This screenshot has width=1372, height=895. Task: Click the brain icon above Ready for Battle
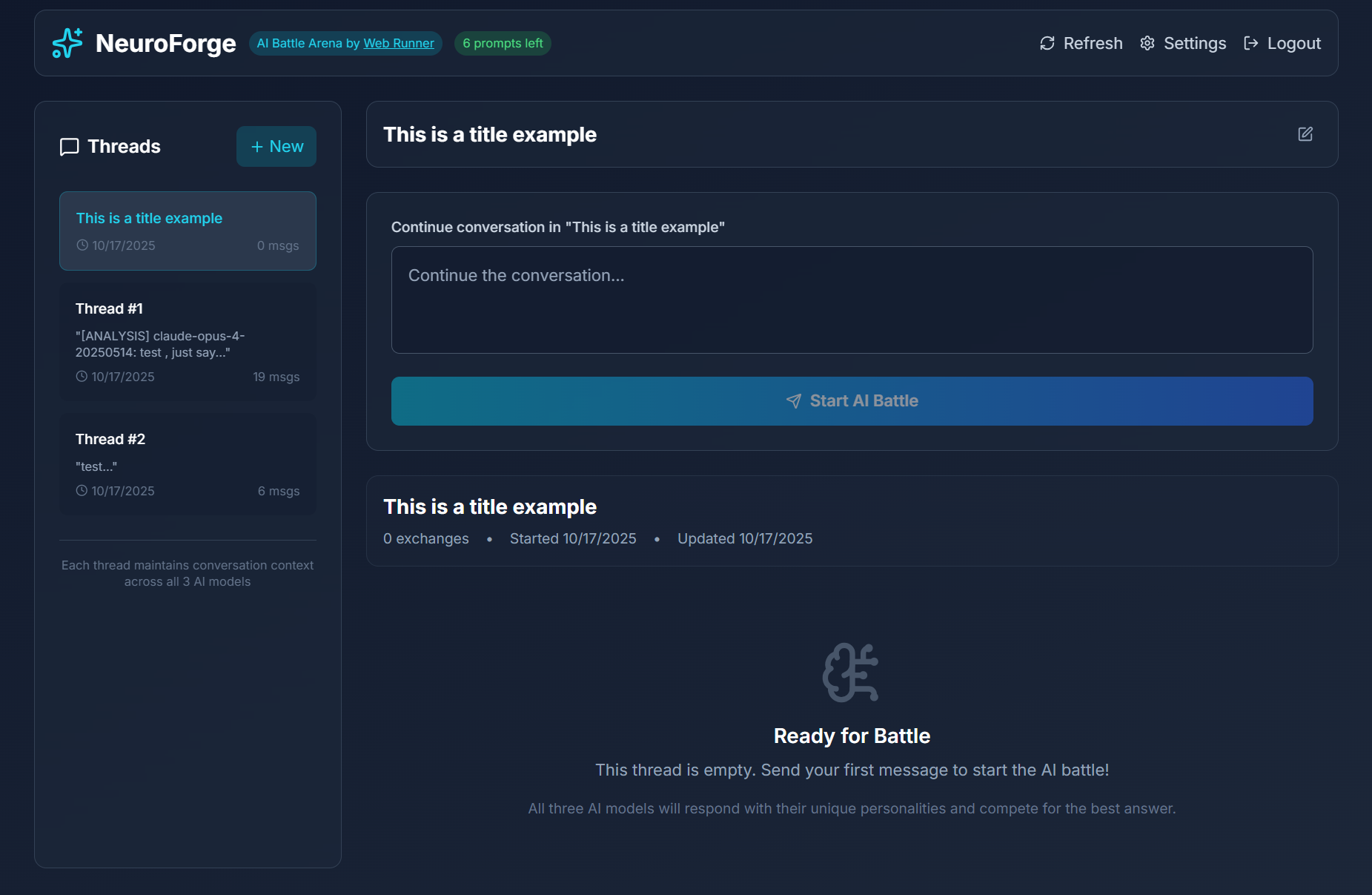(x=851, y=672)
